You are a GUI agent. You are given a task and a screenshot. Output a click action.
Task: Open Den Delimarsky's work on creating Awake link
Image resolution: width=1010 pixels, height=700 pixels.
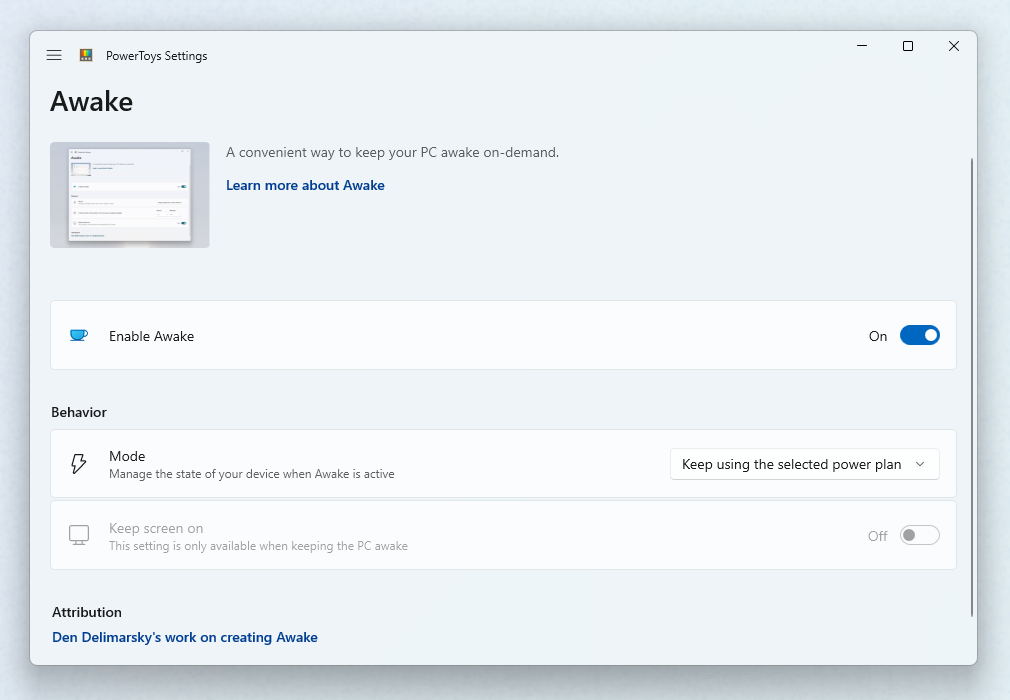coord(184,637)
